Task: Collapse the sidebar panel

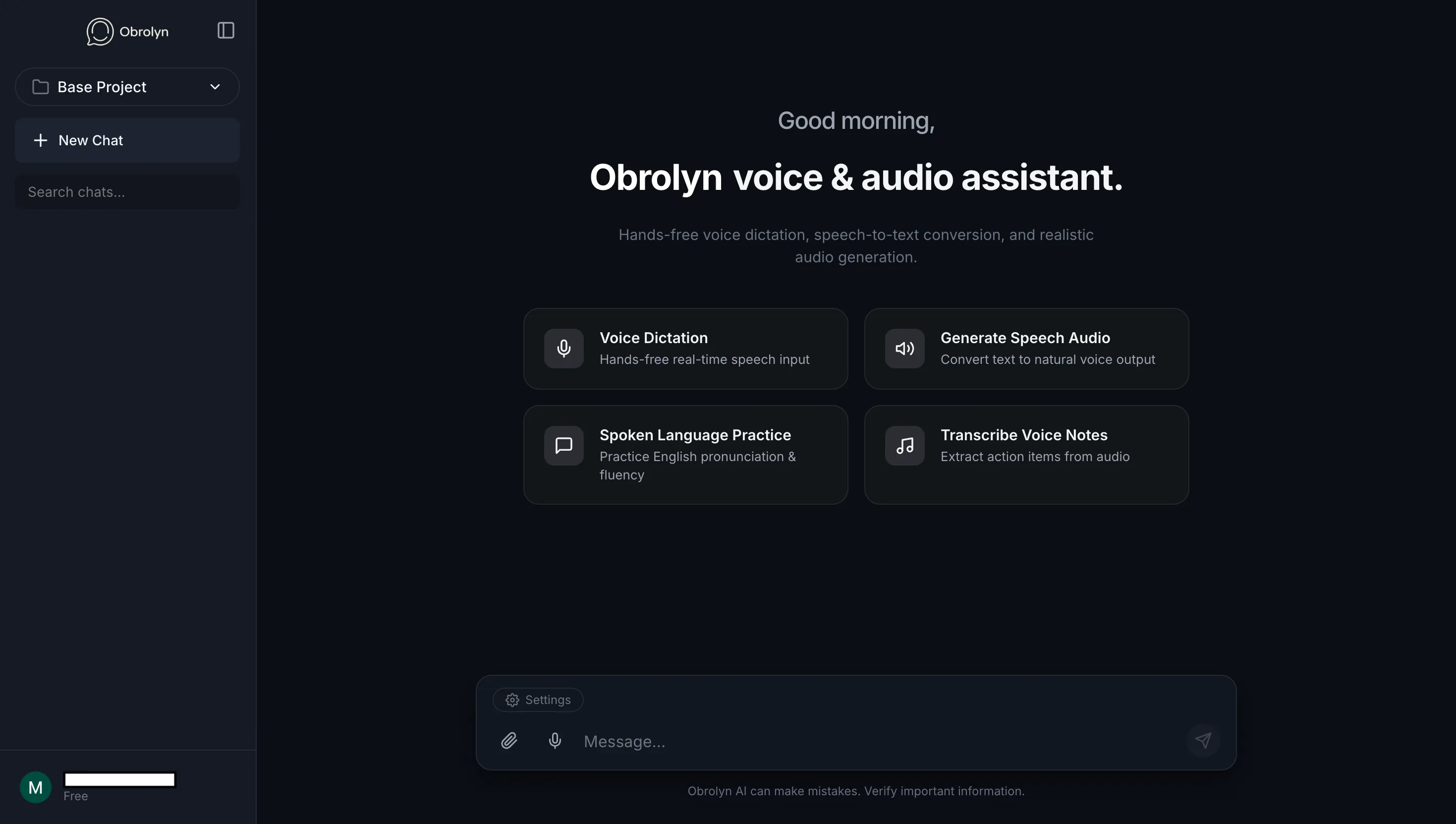Action: click(225, 31)
